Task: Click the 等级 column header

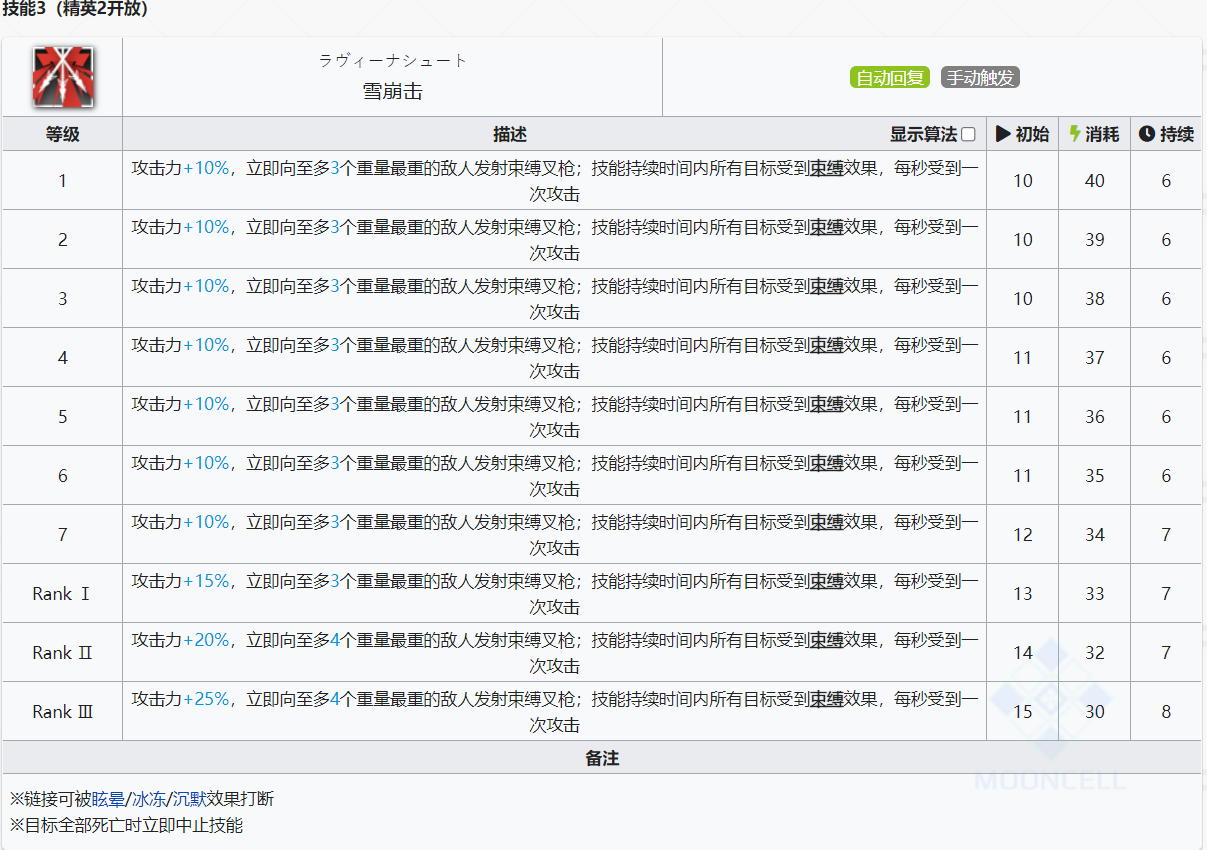Action: [62, 134]
